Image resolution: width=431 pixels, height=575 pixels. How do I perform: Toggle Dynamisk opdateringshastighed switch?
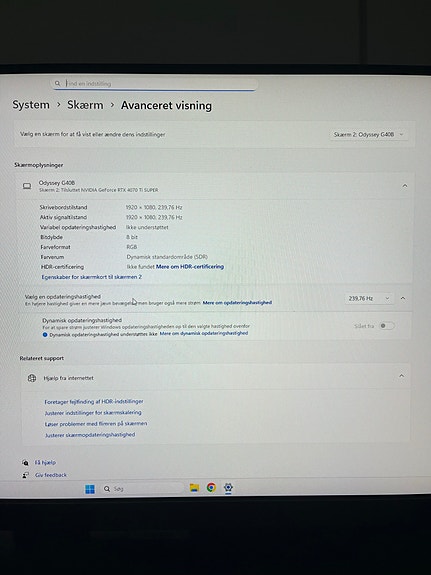pos(387,326)
